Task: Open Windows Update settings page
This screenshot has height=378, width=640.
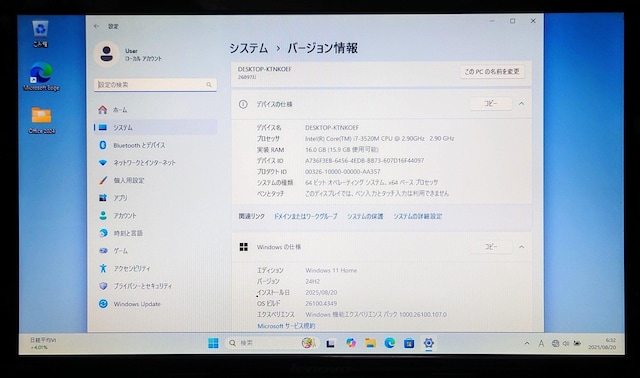Action: pyautogui.click(x=156, y=304)
